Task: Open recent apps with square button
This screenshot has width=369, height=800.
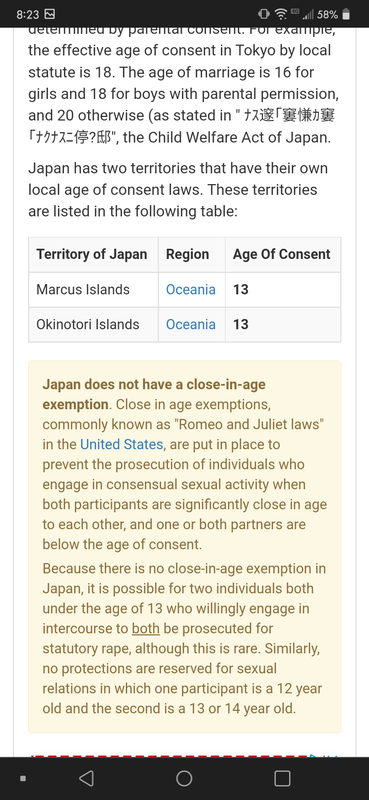Action: pos(282,778)
